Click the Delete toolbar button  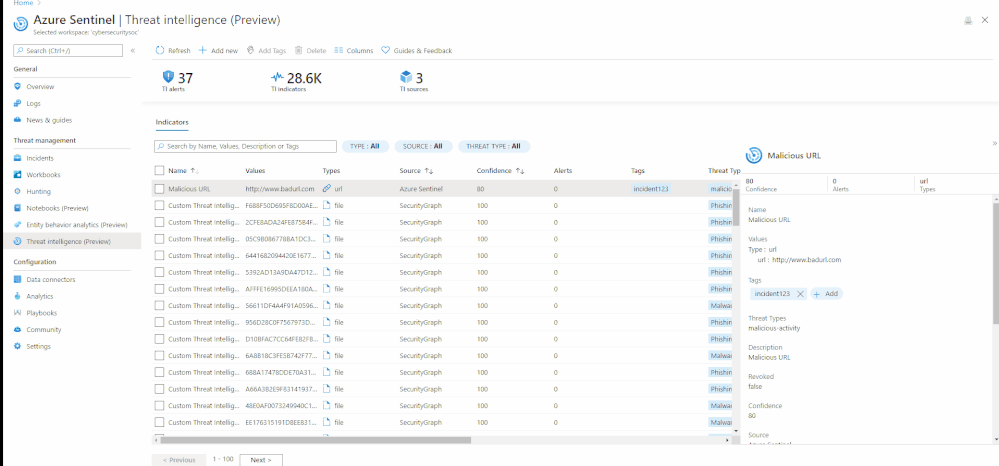[310, 50]
